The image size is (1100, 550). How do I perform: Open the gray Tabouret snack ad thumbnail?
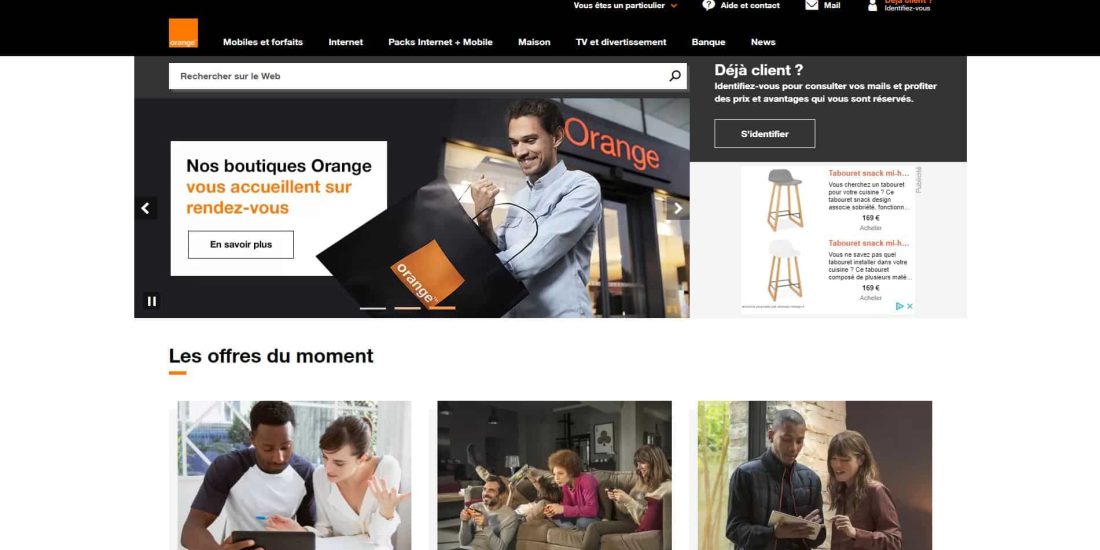784,199
